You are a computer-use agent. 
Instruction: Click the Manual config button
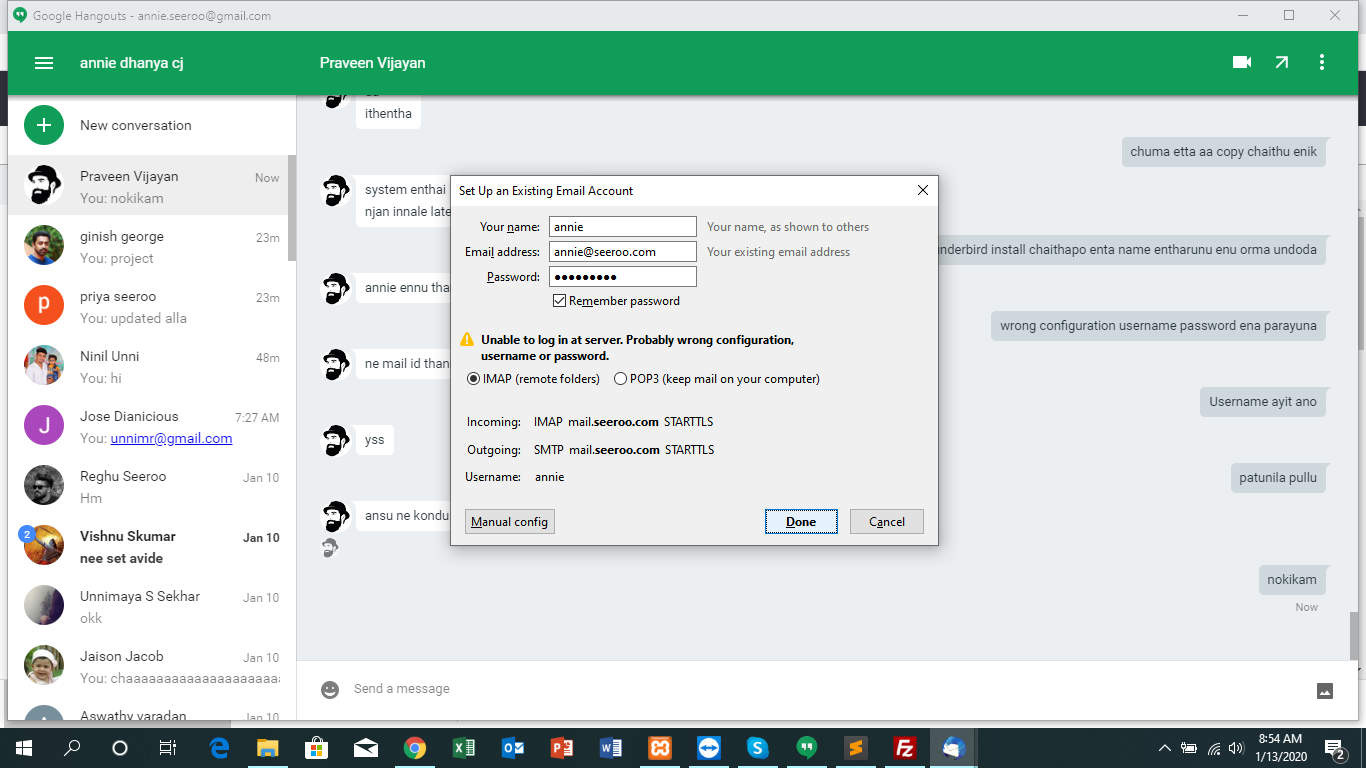pos(510,522)
